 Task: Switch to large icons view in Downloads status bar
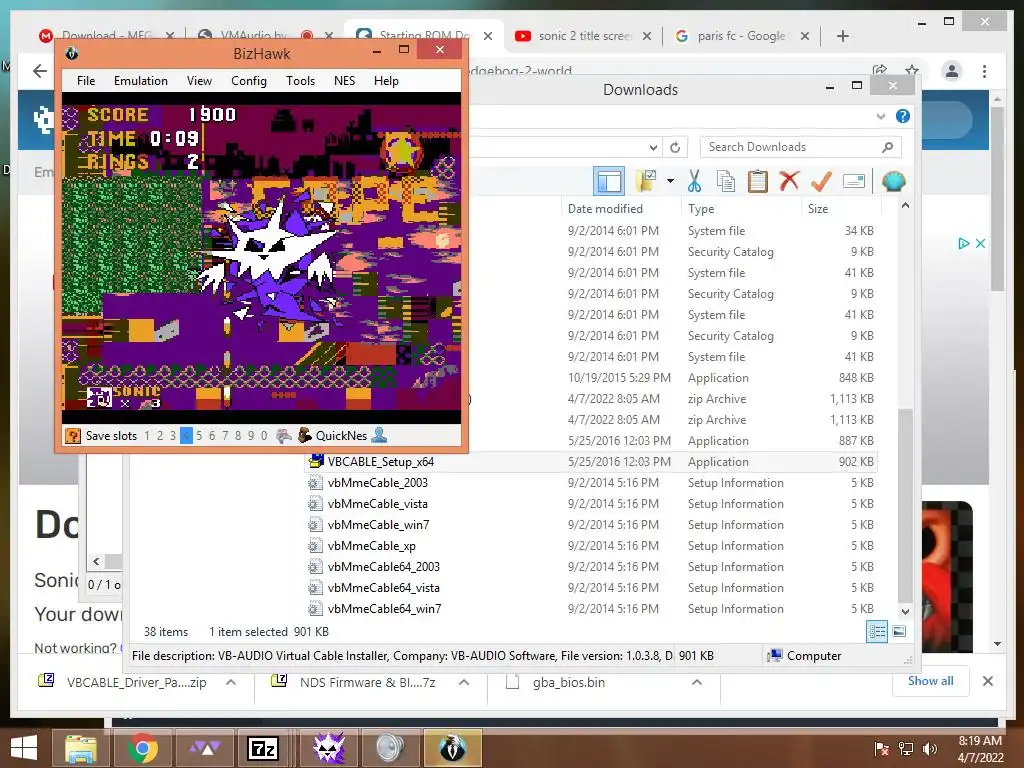899,631
